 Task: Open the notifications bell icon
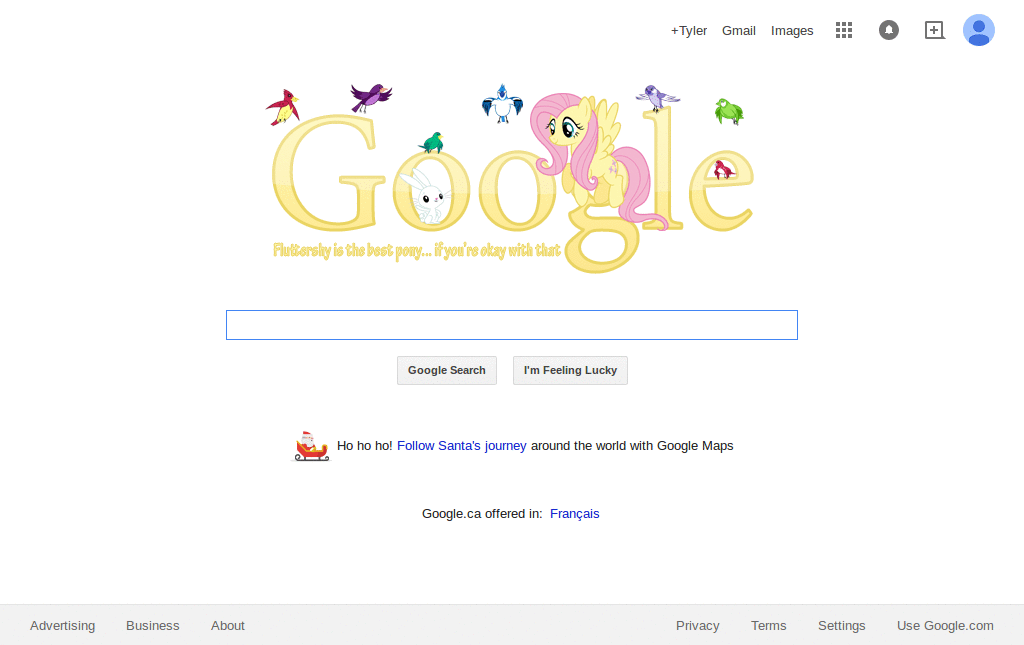tap(888, 30)
